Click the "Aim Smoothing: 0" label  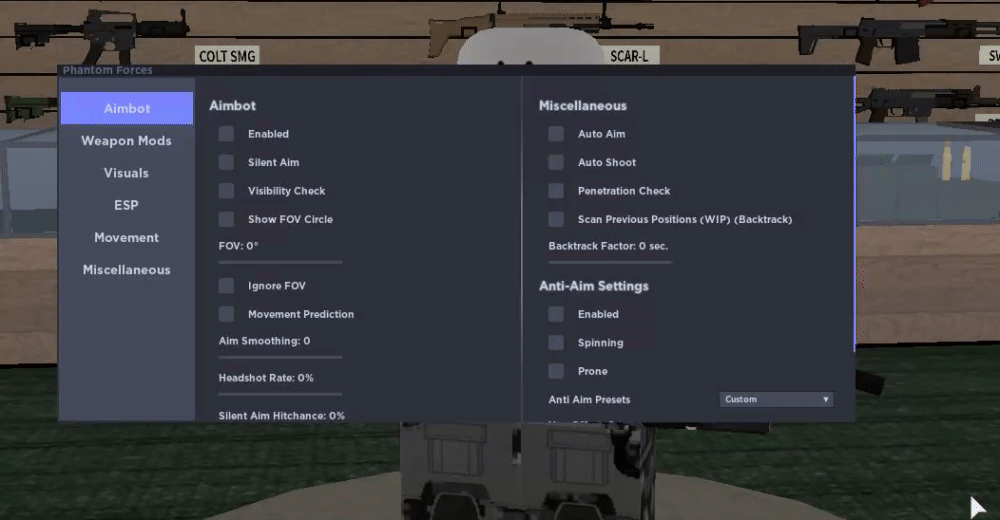coord(264,341)
